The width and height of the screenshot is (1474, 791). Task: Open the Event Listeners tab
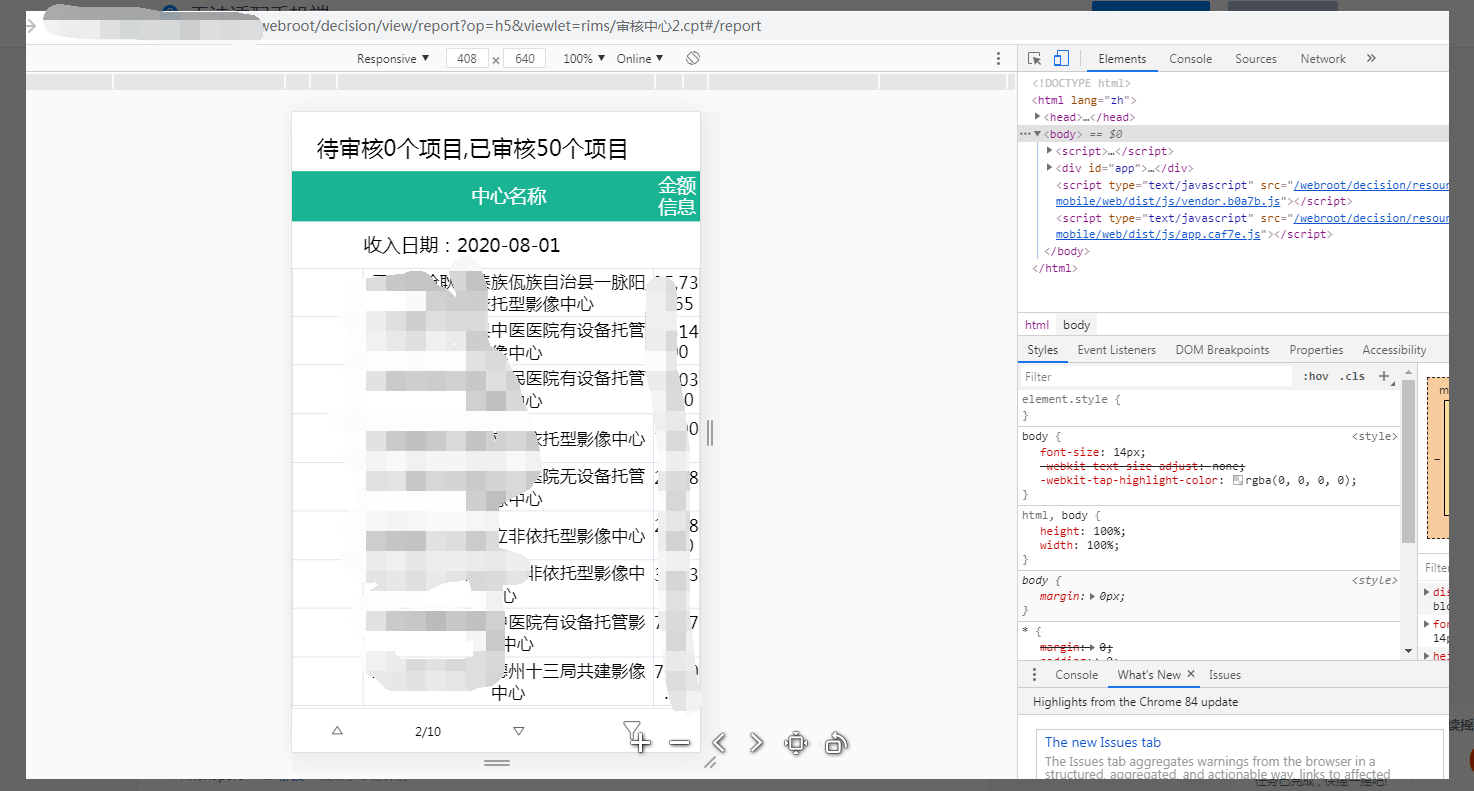(x=1116, y=350)
